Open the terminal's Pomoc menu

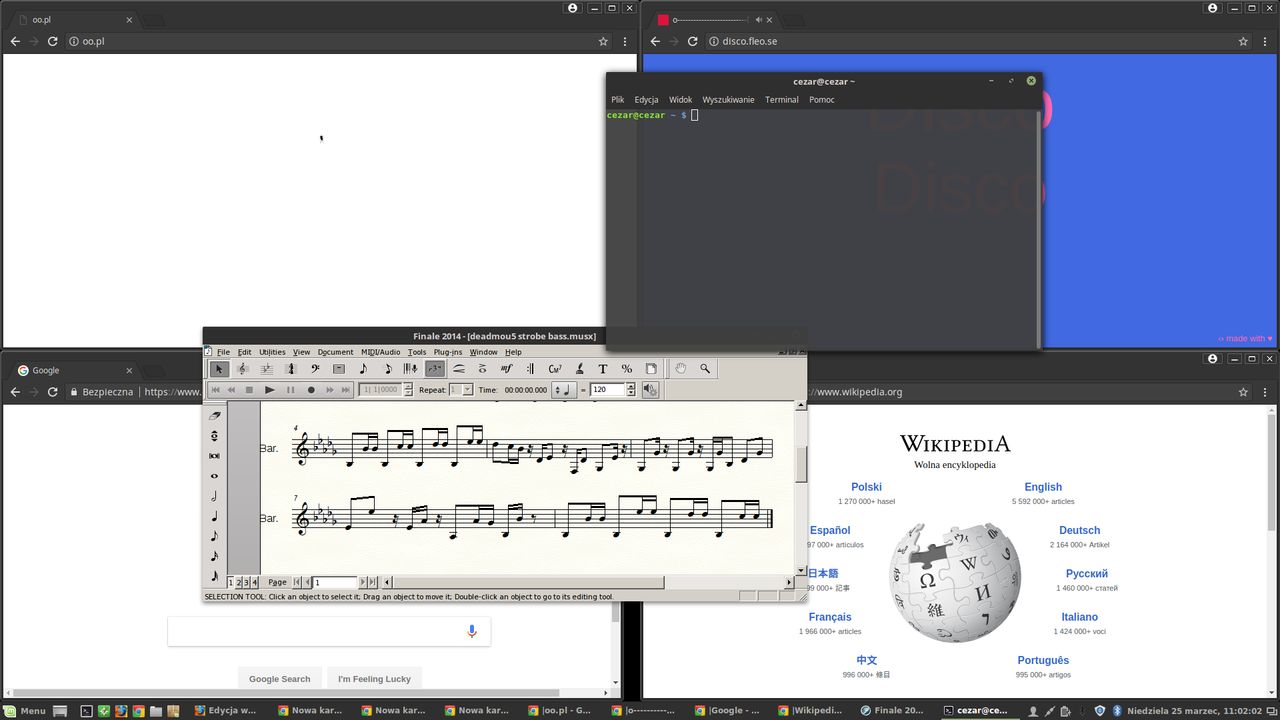(x=822, y=100)
